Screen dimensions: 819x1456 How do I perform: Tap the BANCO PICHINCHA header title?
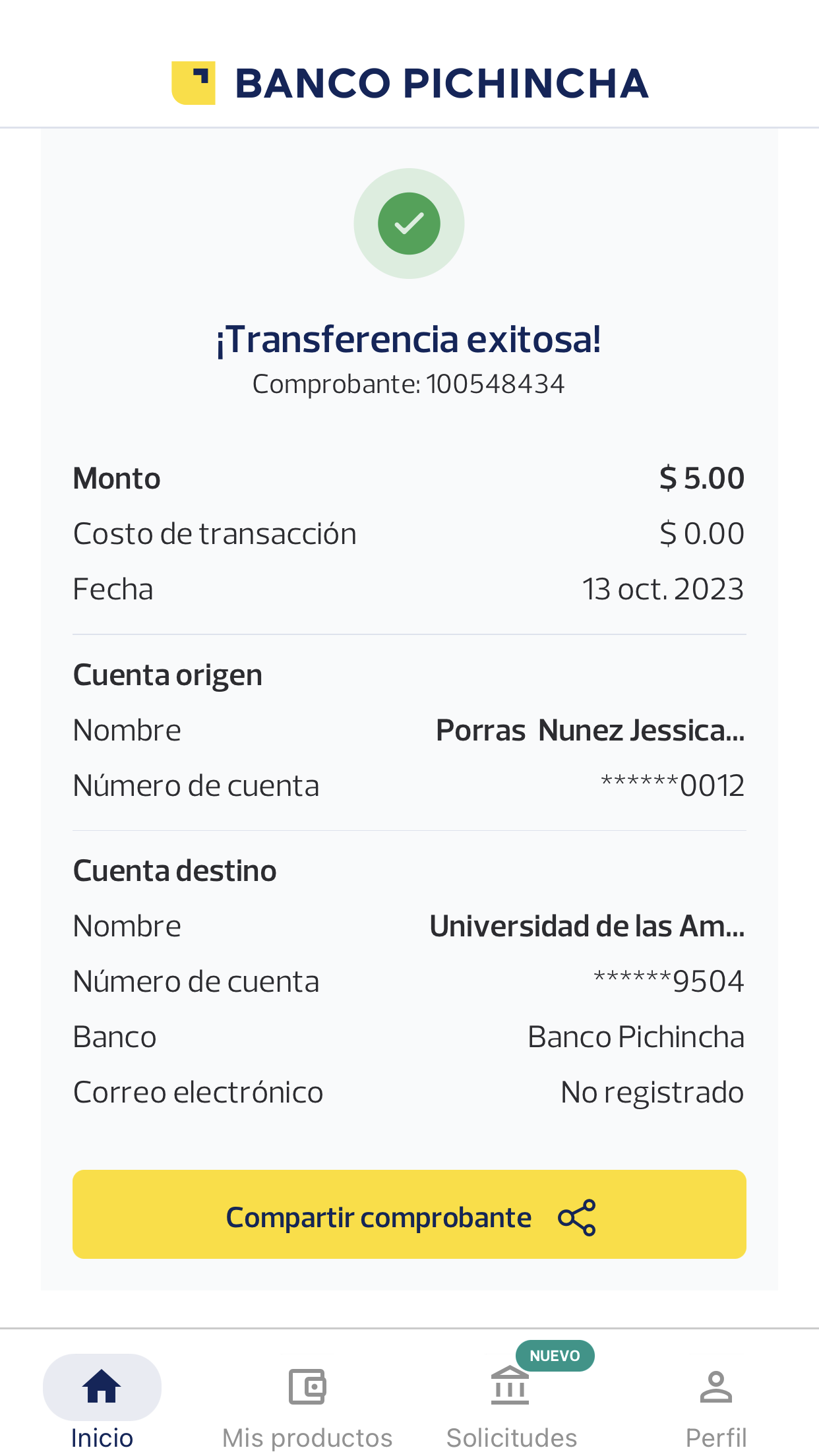tap(442, 84)
